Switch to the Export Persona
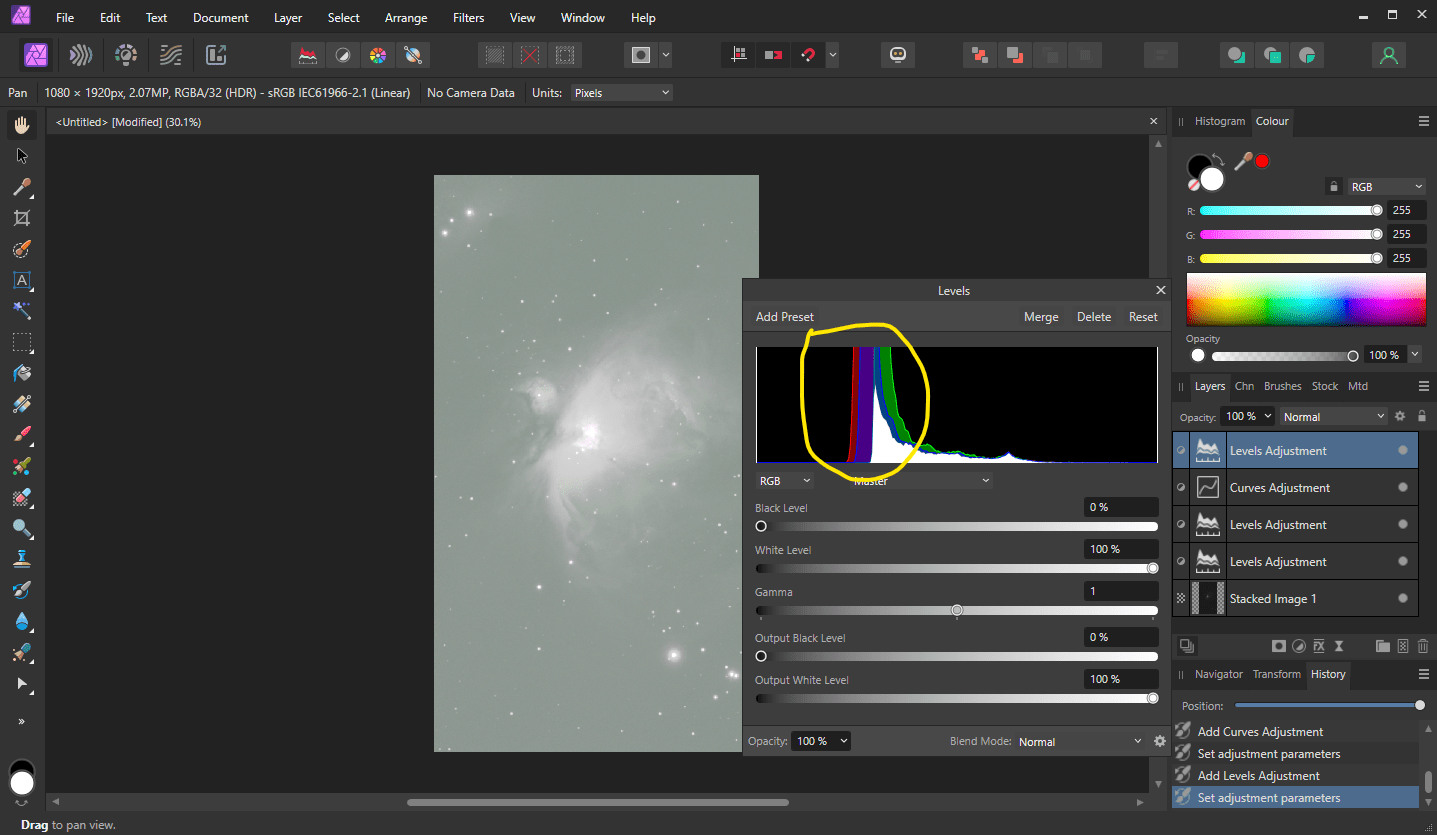1437x835 pixels. point(216,55)
